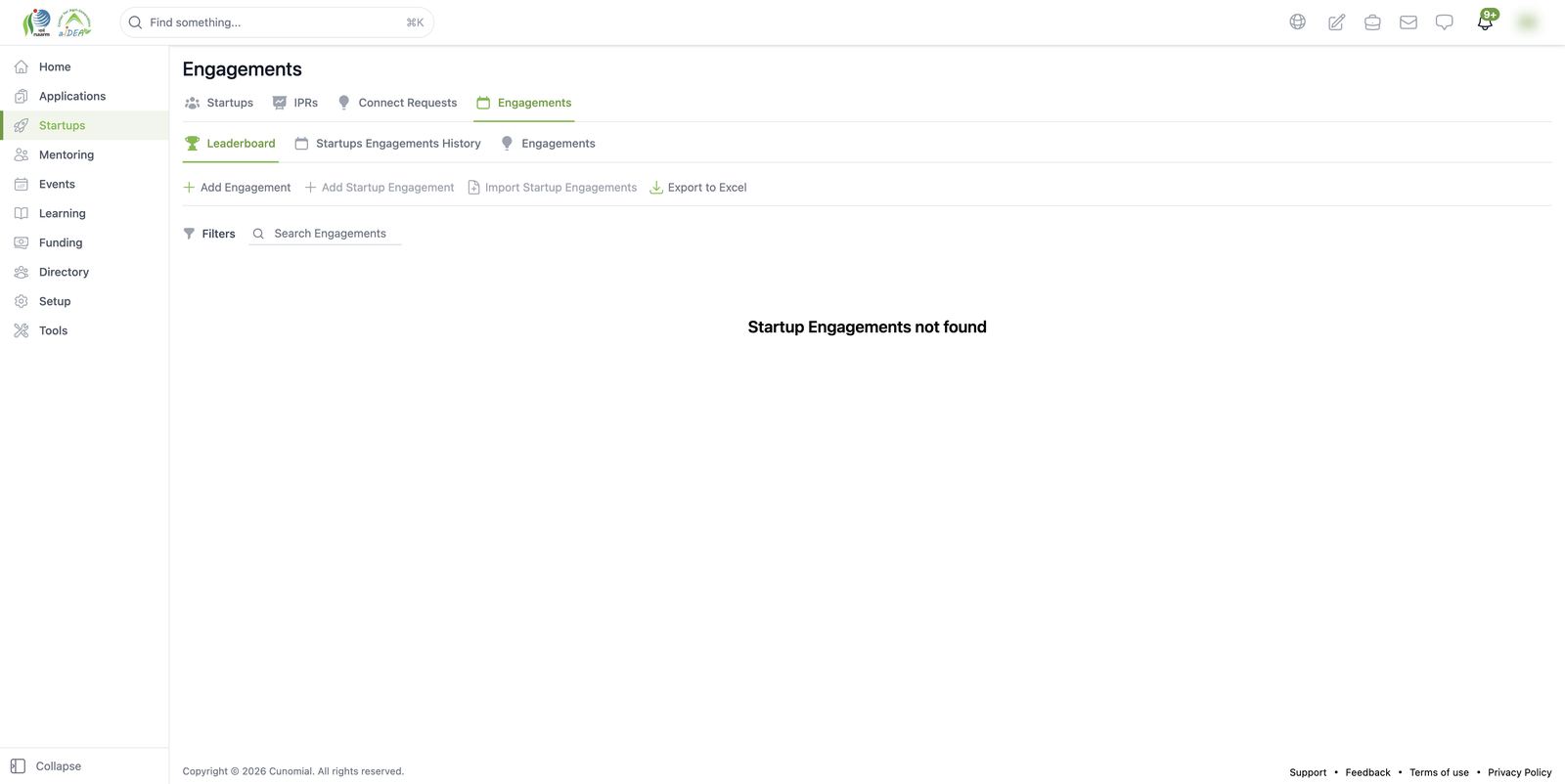
Task: Open Tools in the sidebar
Action: pyautogui.click(x=84, y=330)
